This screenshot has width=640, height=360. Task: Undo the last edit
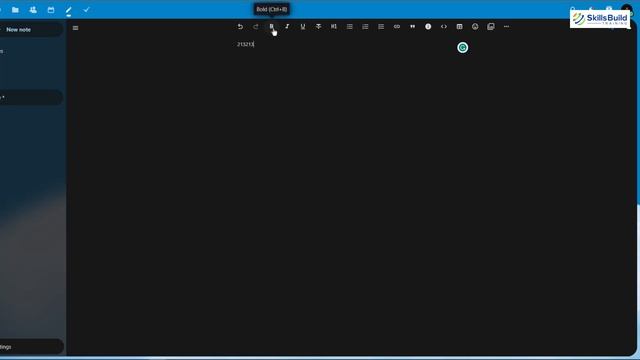pos(240,27)
